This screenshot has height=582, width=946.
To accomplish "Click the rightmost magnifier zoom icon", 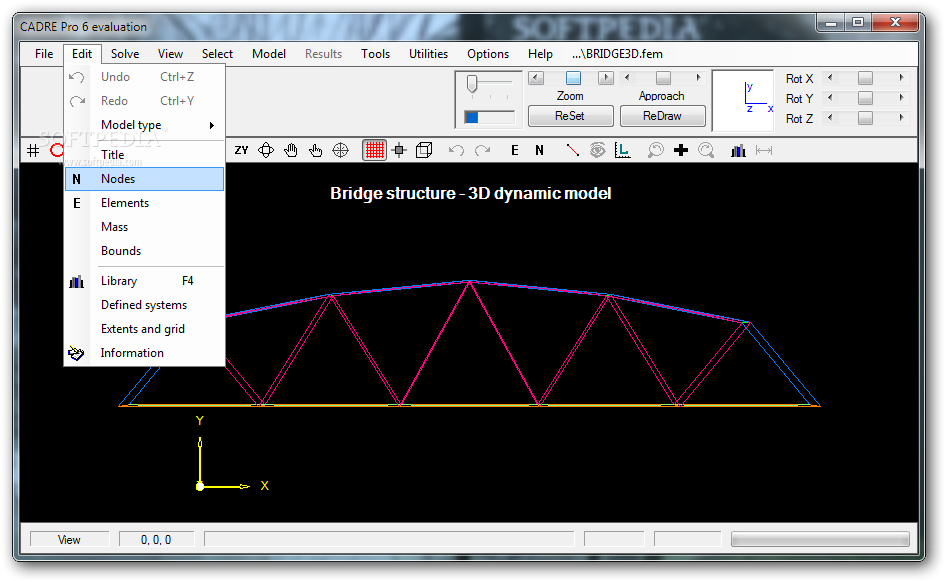I will point(706,150).
